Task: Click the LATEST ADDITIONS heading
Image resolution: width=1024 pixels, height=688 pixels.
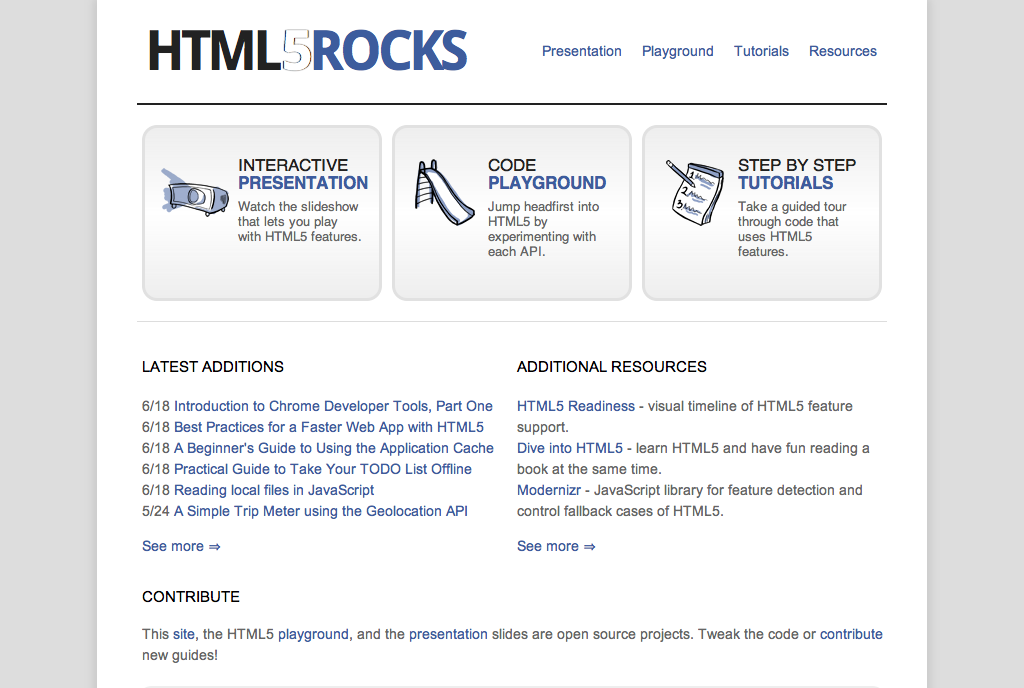Action: 213,367
